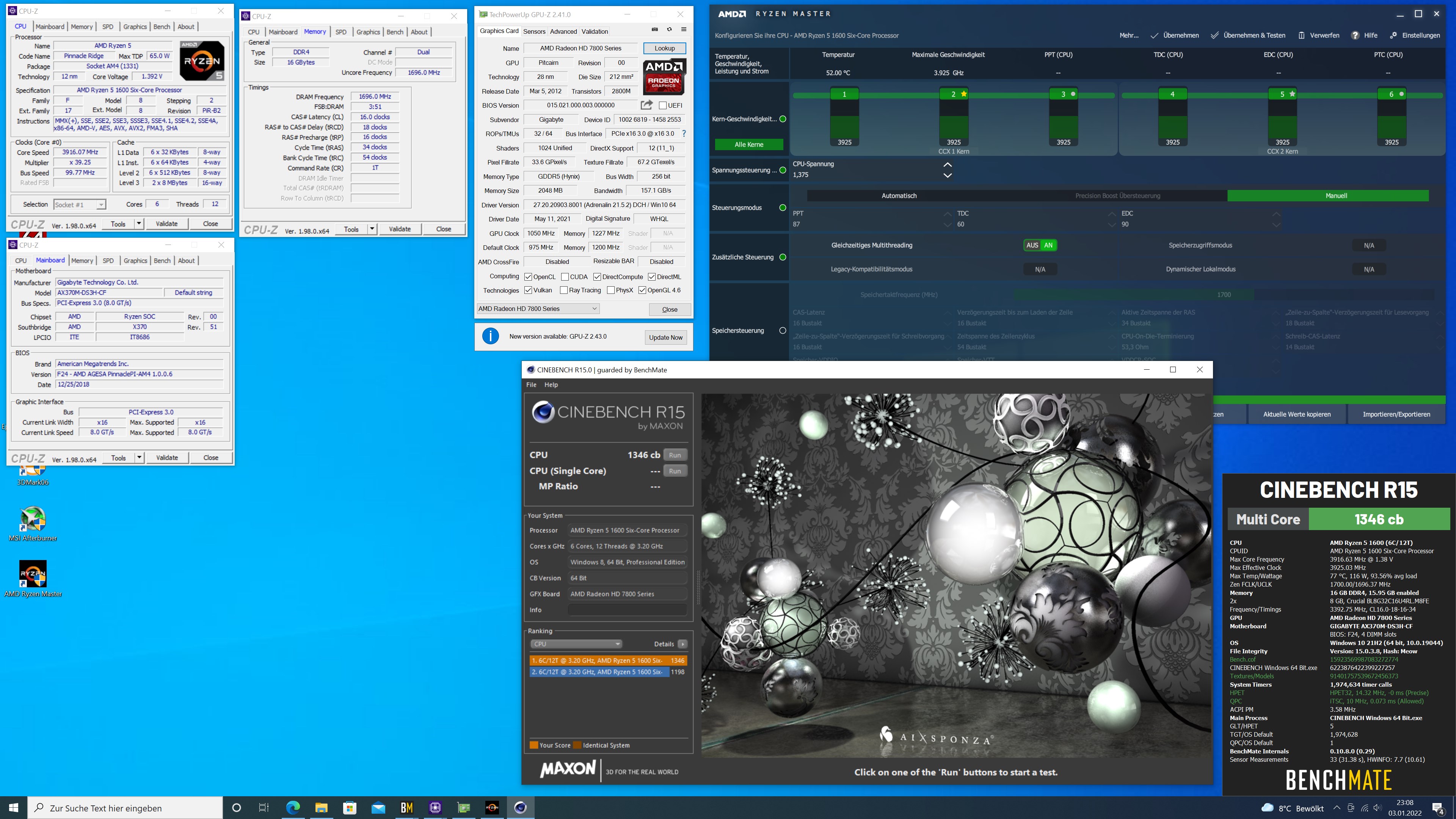Decrease CPU-Spannung with the down chevron
The width and height of the screenshot is (1456, 819).
pos(948,175)
